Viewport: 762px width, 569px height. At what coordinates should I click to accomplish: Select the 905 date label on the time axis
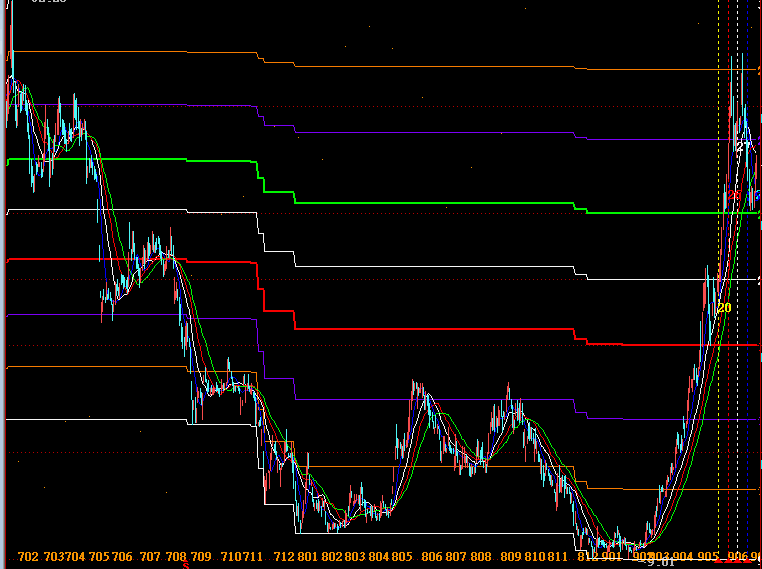point(707,556)
